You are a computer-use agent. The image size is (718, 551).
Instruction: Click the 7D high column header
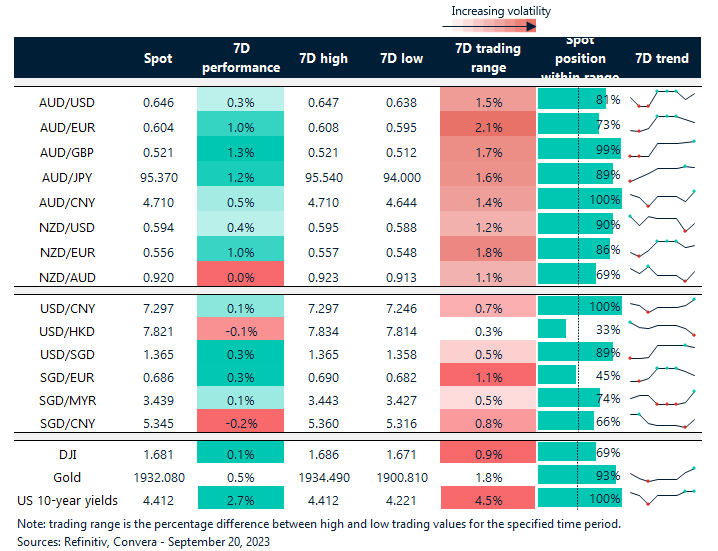click(x=323, y=59)
